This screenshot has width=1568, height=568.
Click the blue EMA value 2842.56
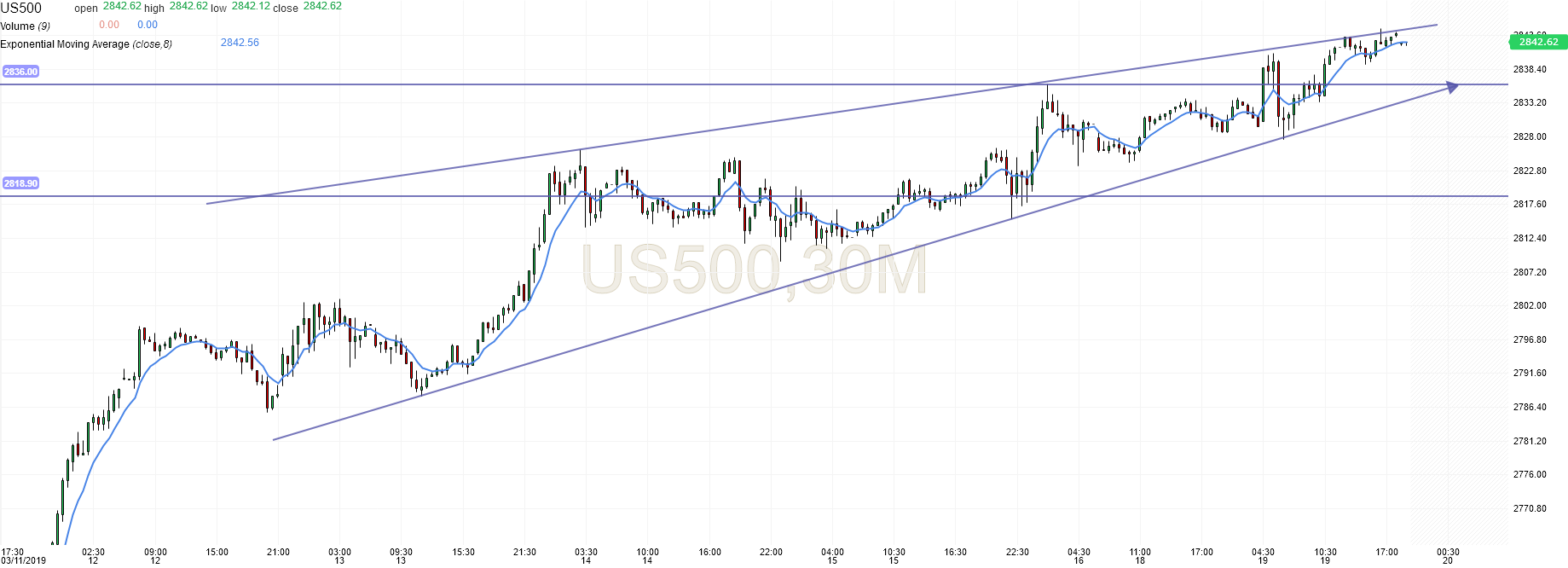(240, 43)
